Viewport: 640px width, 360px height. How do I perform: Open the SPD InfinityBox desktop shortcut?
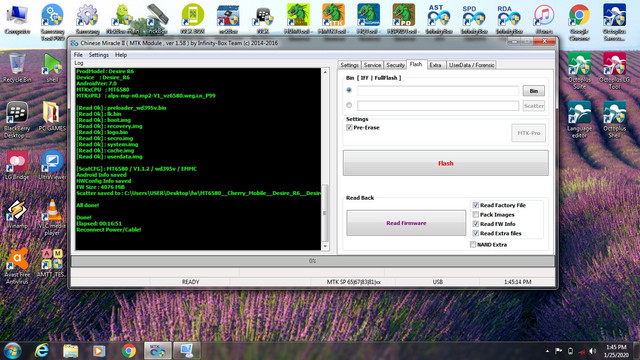pos(473,18)
